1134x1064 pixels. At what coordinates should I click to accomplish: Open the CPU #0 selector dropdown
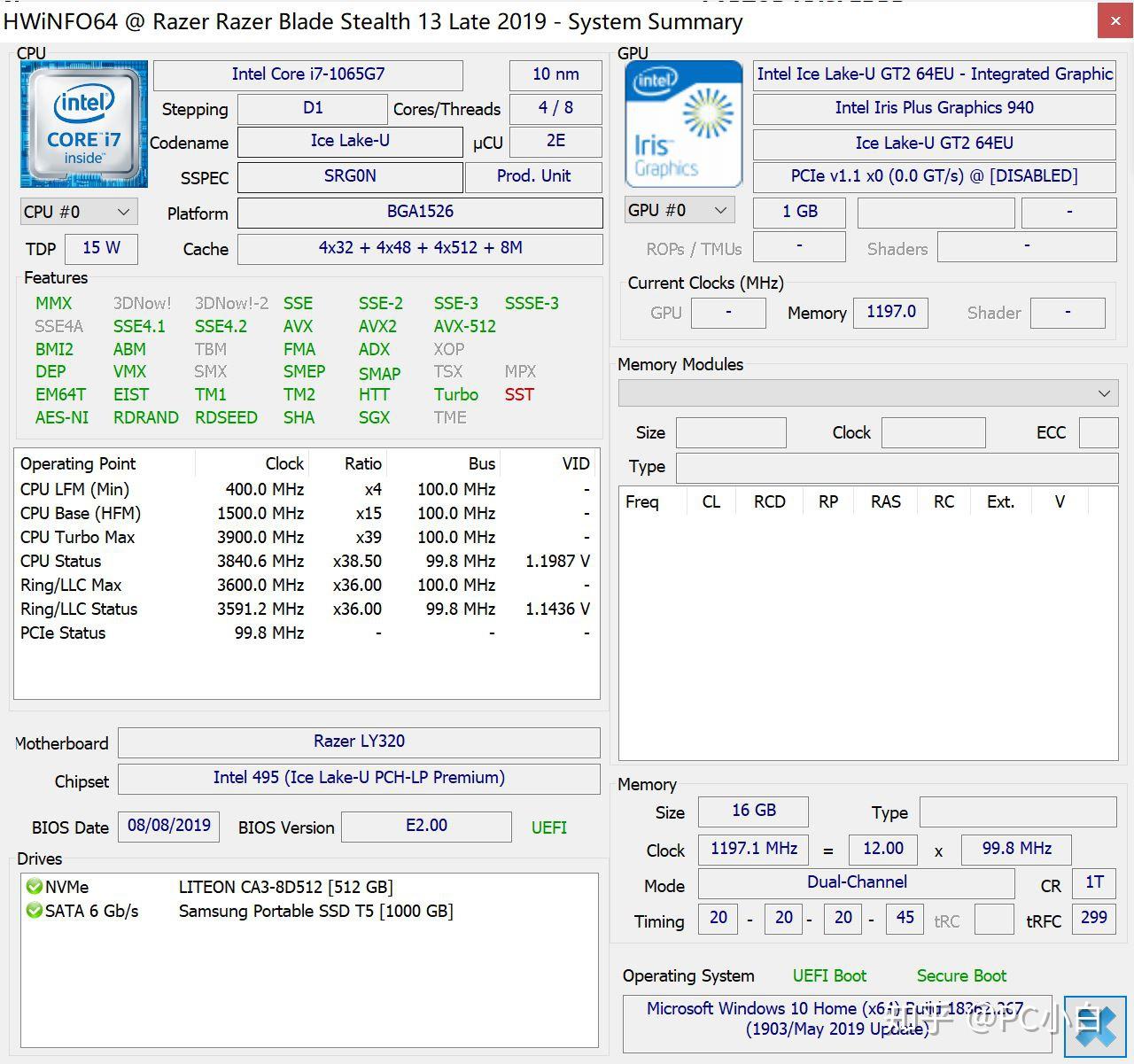click(78, 212)
